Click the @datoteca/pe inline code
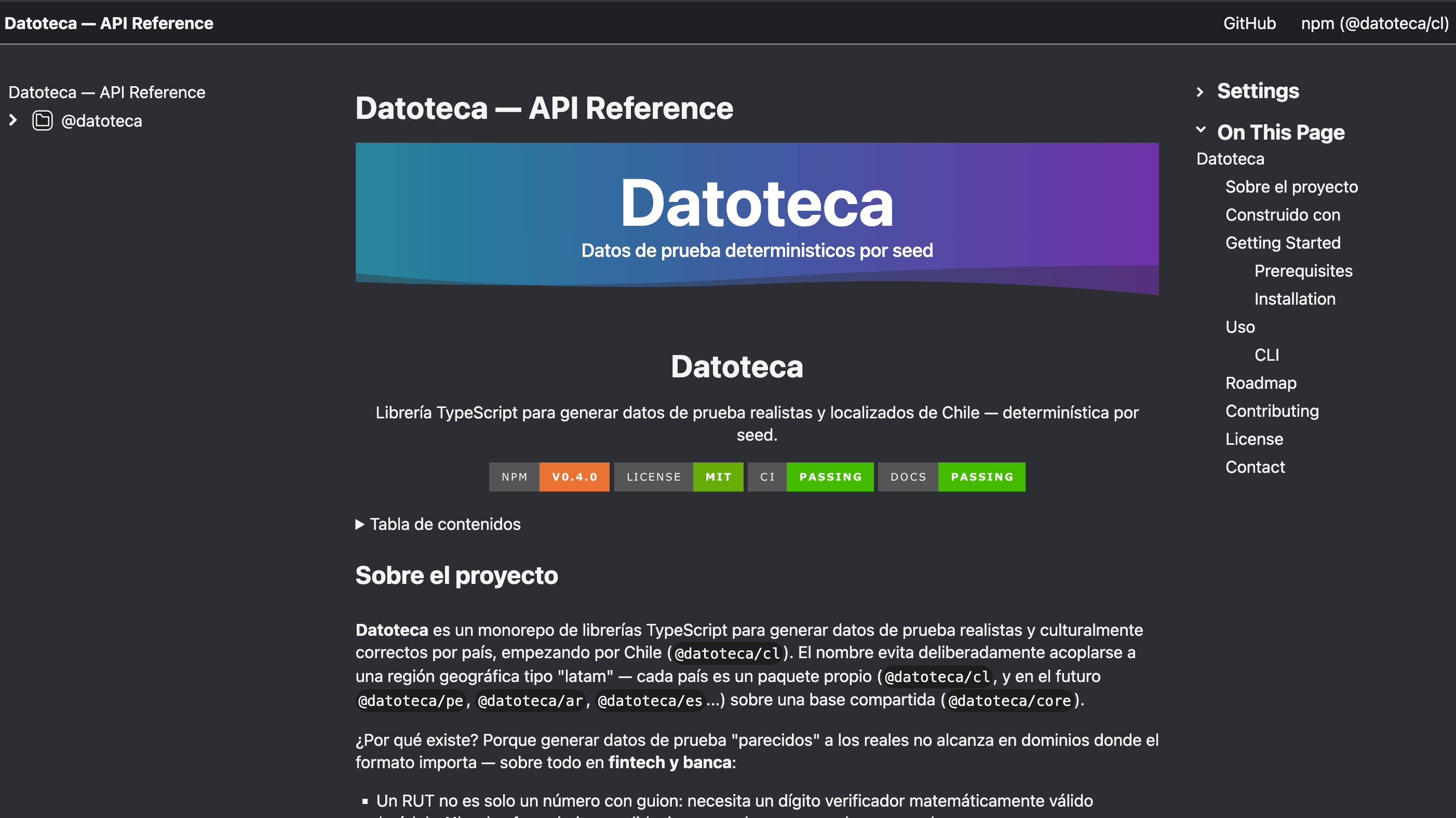The image size is (1456, 818). click(x=411, y=701)
